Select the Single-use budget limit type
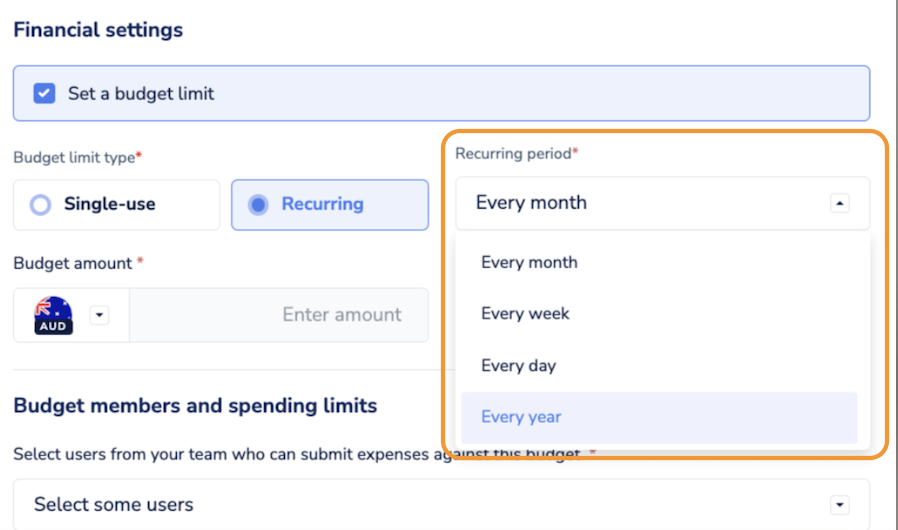The height and width of the screenshot is (530, 898). (40, 205)
